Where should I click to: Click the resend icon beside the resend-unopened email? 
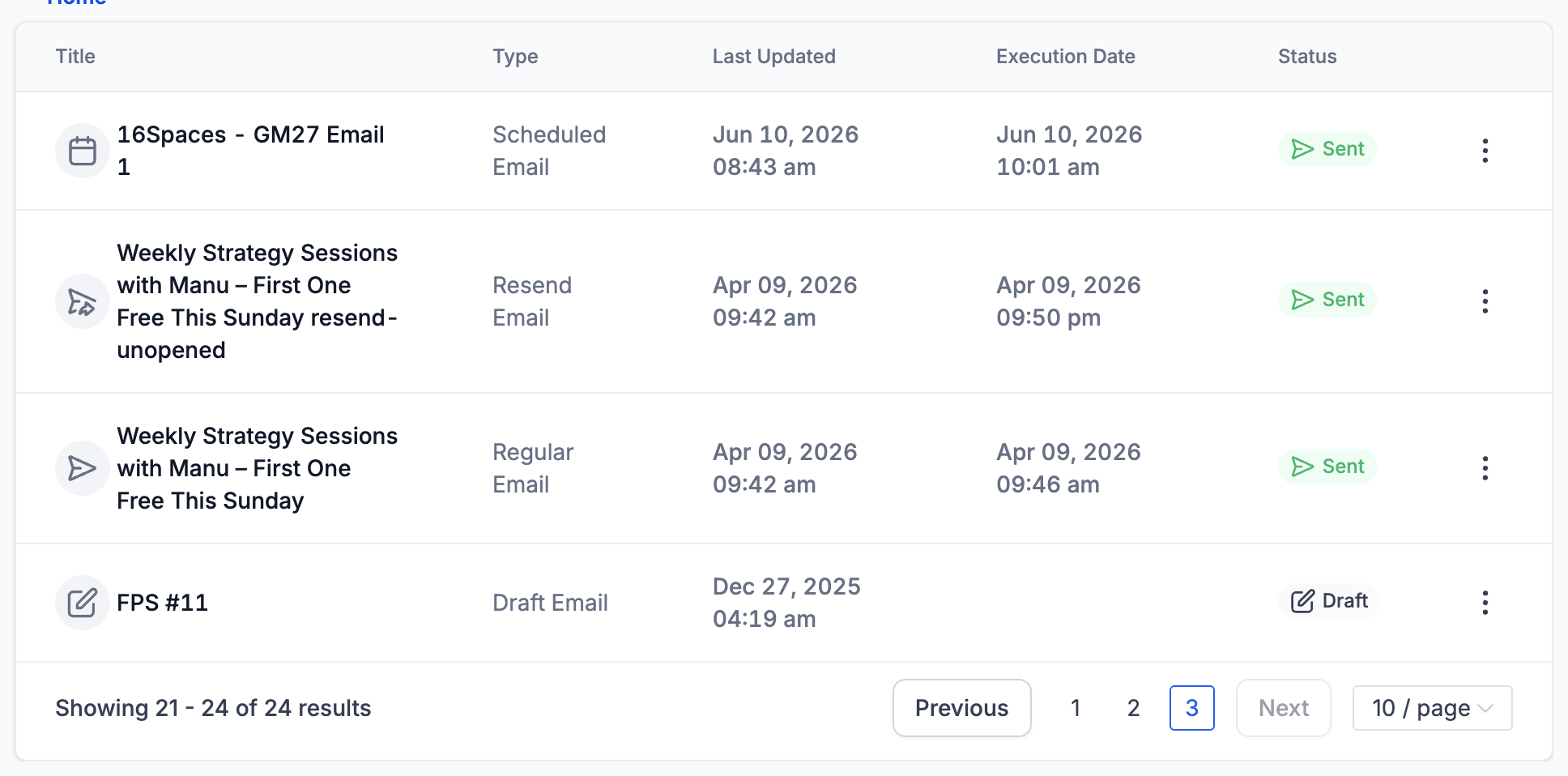[83, 301]
